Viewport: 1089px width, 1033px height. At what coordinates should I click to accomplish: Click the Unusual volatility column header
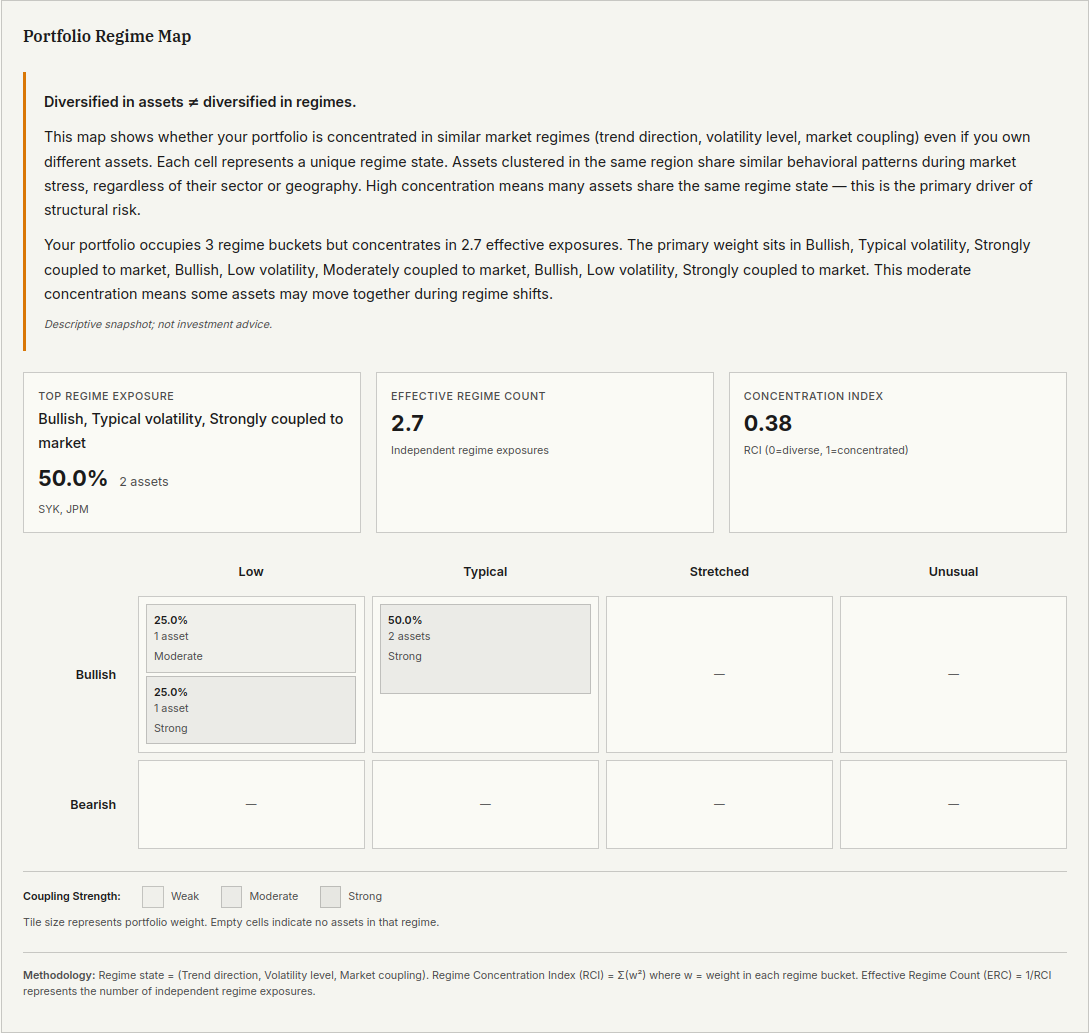953,572
